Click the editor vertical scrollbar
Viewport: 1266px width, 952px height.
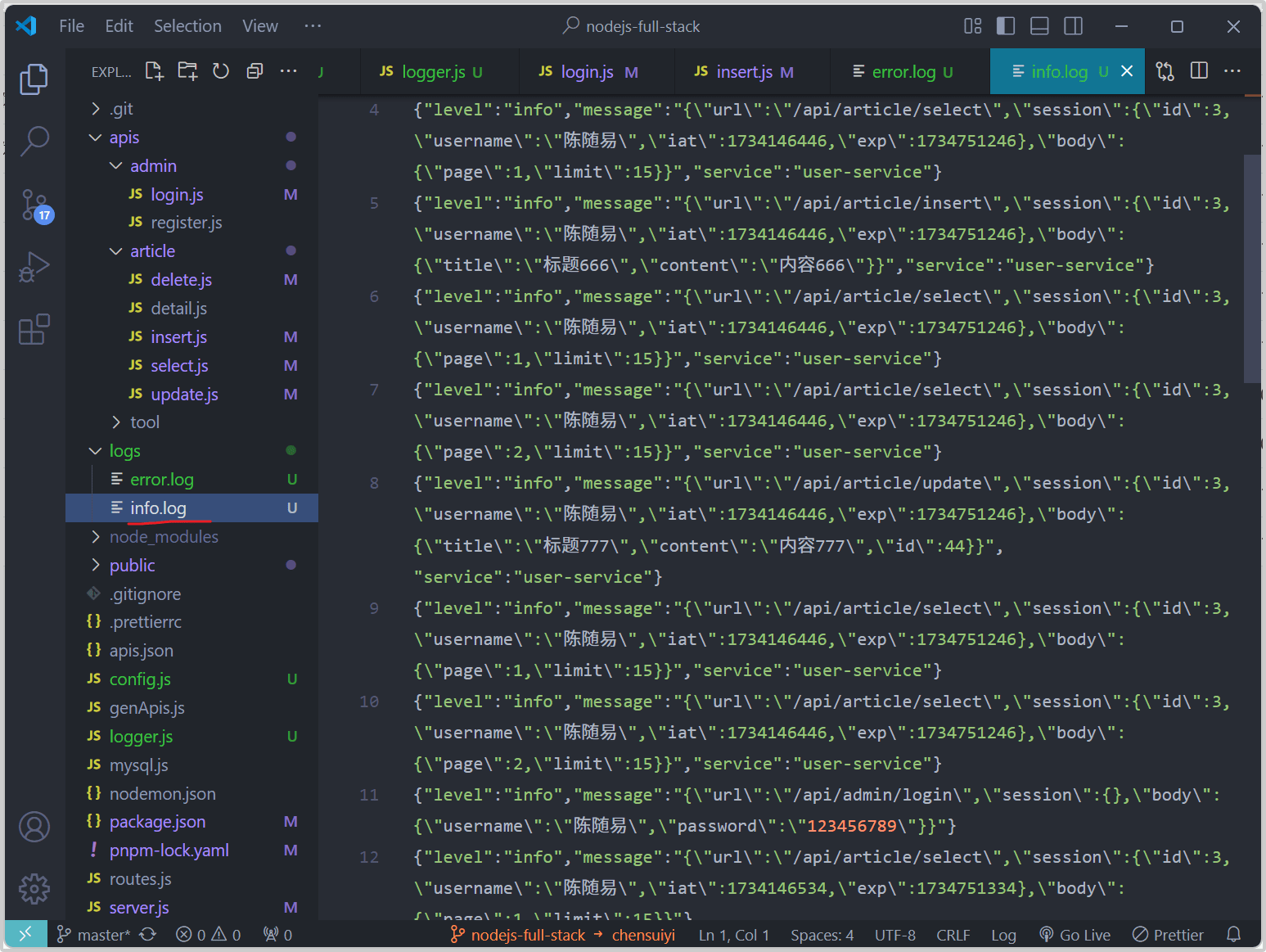[x=1252, y=268]
